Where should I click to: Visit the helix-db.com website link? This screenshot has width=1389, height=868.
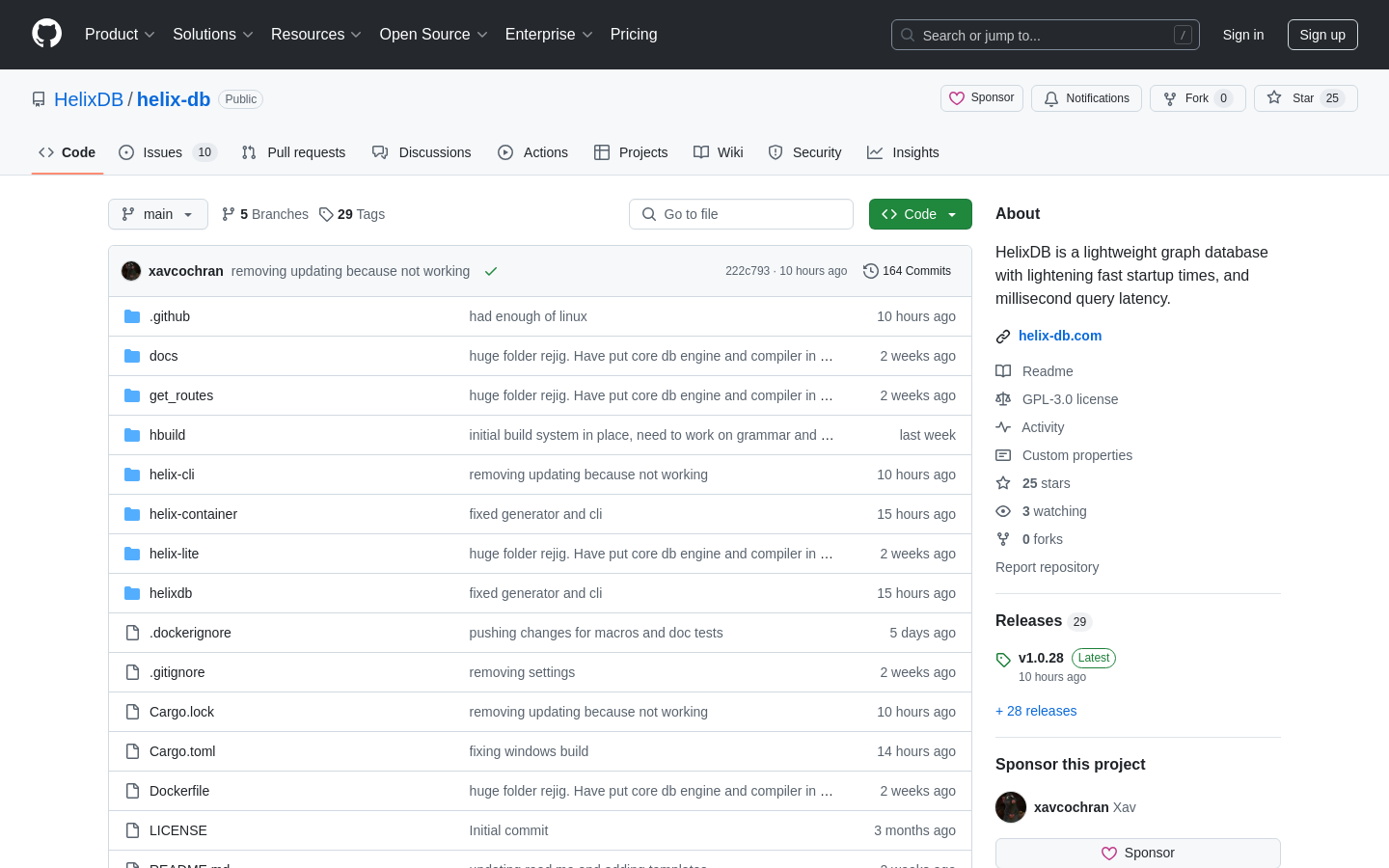point(1060,336)
